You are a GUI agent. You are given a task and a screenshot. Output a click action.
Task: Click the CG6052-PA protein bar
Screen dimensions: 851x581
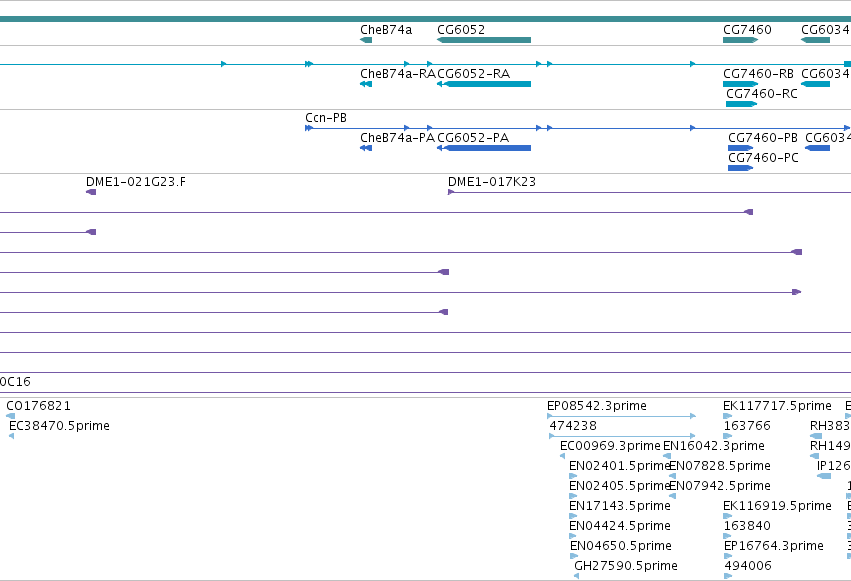tap(484, 148)
